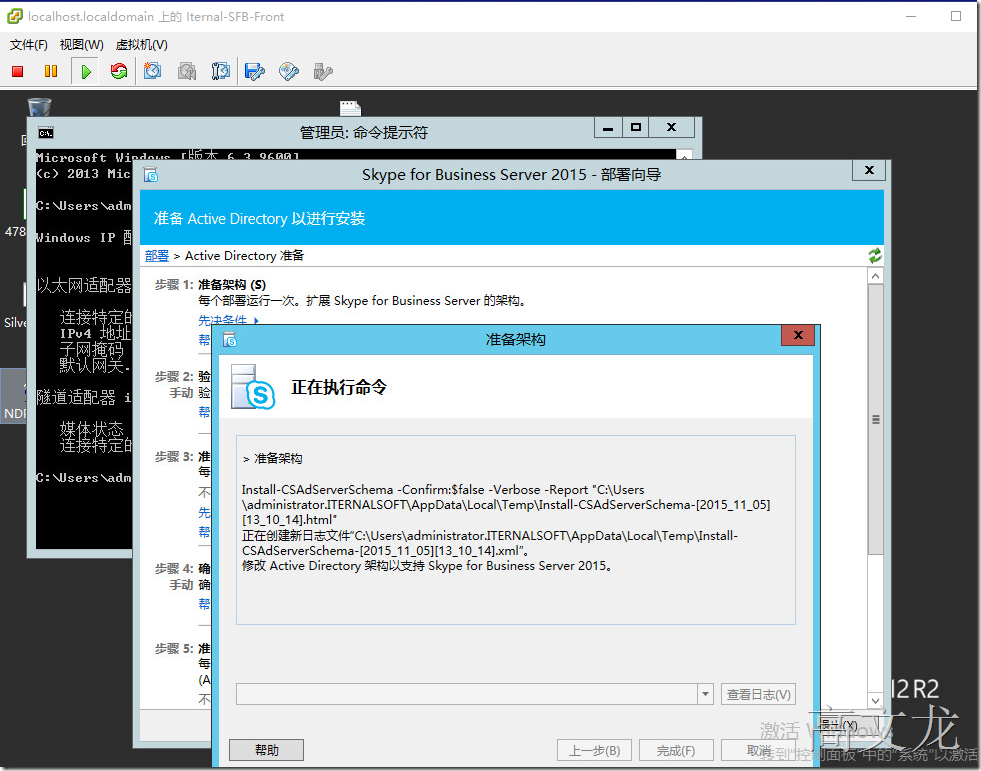The image size is (981, 771).
Task: Click the '子网掩码' line in the Command Prompt
Action: [x=92, y=349]
